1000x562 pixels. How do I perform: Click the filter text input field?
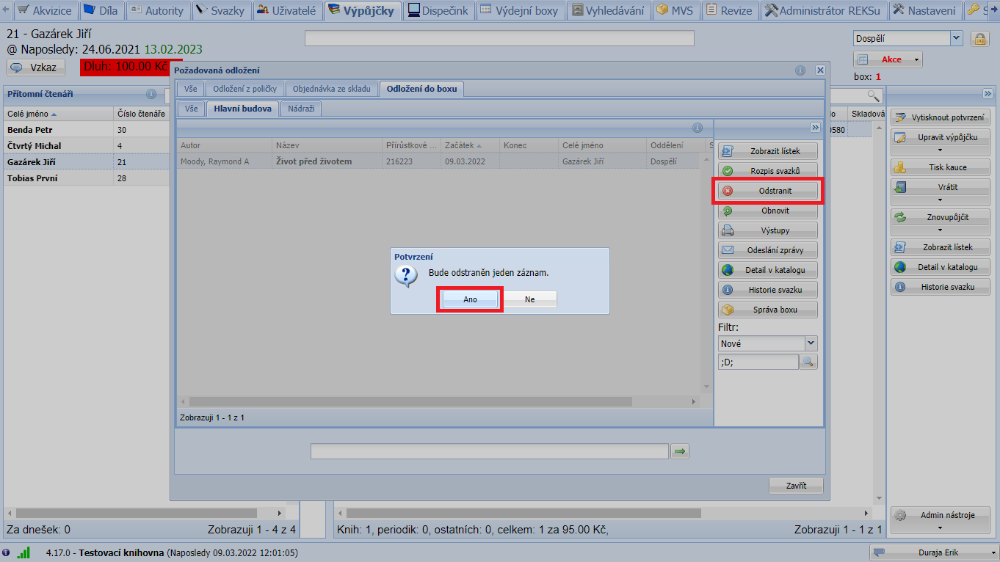pos(757,362)
